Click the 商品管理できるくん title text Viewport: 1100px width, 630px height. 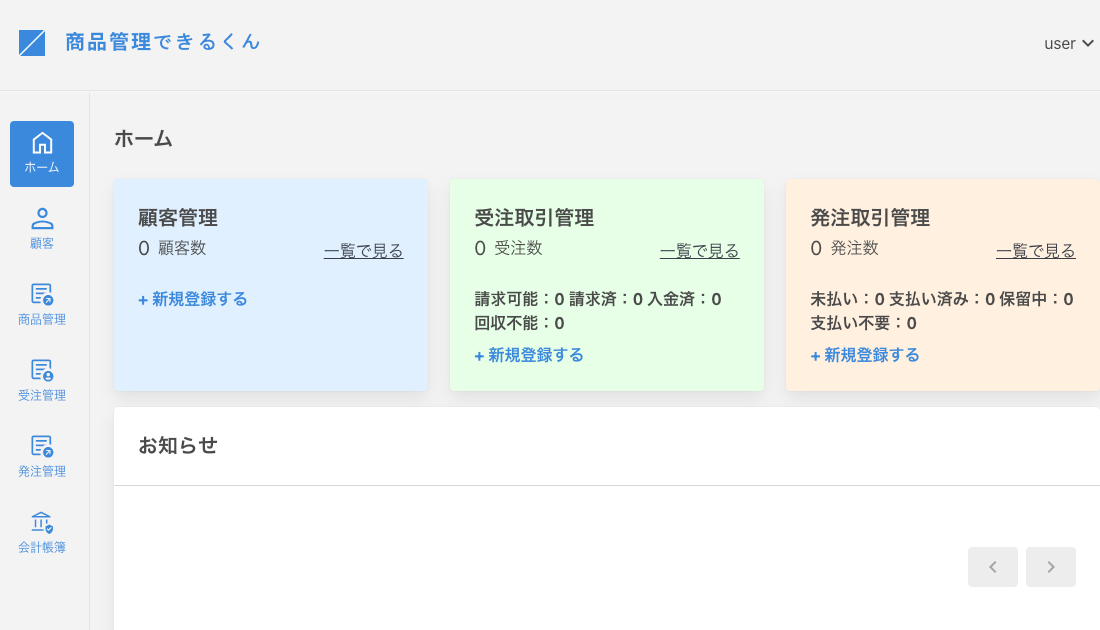[163, 42]
